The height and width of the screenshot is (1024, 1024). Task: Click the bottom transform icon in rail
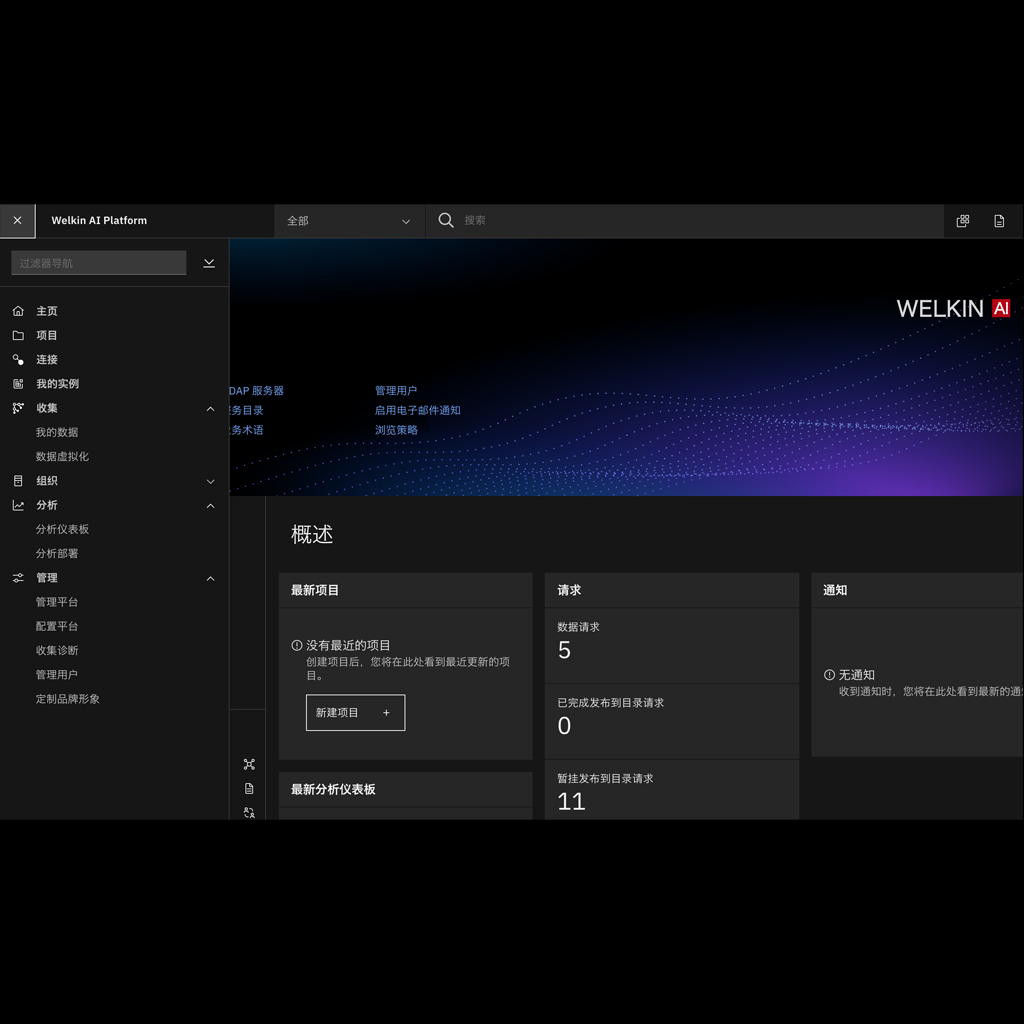point(249,812)
